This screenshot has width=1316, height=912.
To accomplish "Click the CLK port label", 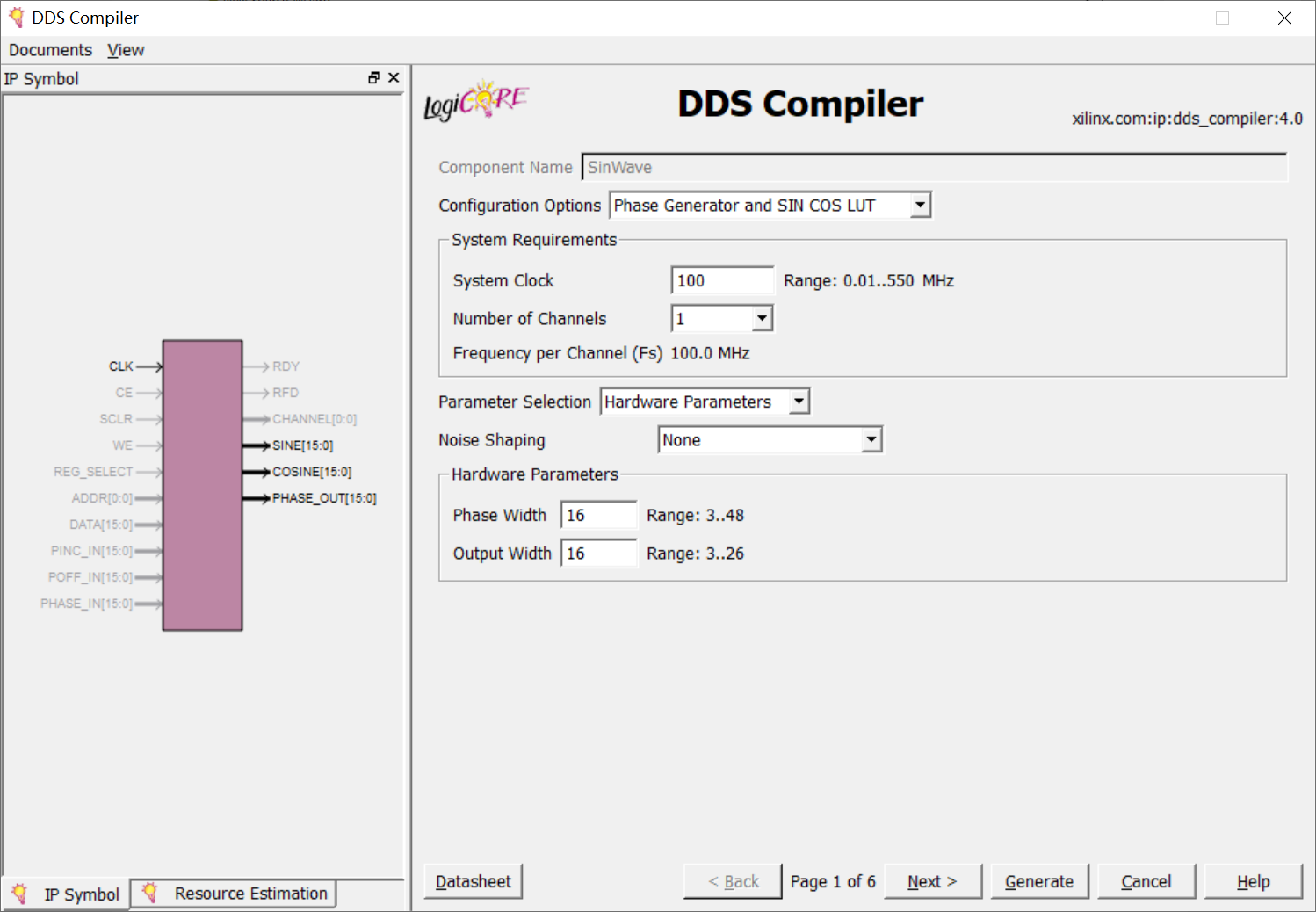I will (121, 366).
